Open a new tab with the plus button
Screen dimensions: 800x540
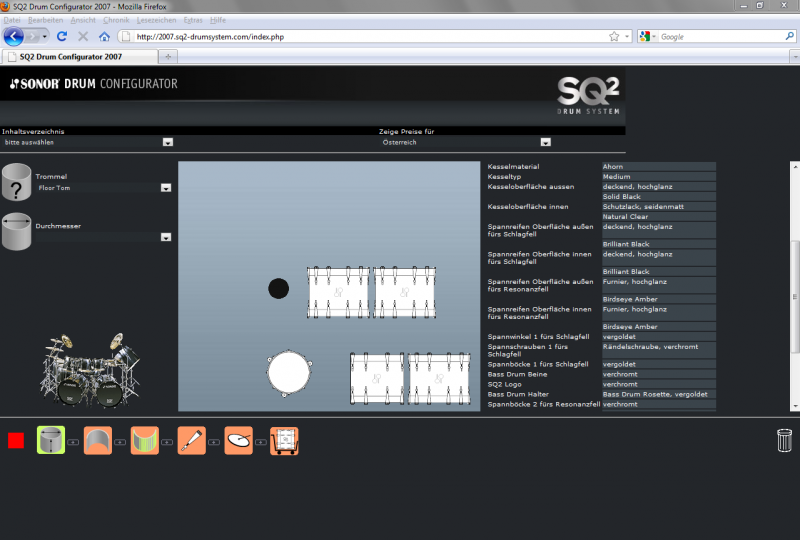pyautogui.click(x=168, y=57)
